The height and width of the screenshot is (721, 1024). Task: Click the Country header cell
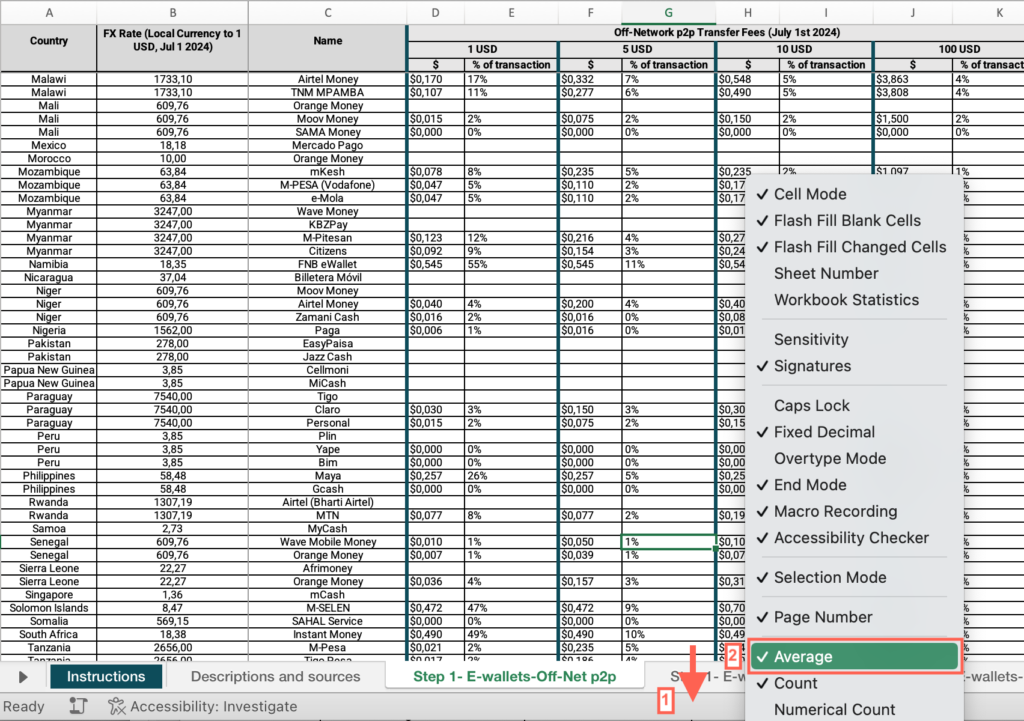click(49, 48)
